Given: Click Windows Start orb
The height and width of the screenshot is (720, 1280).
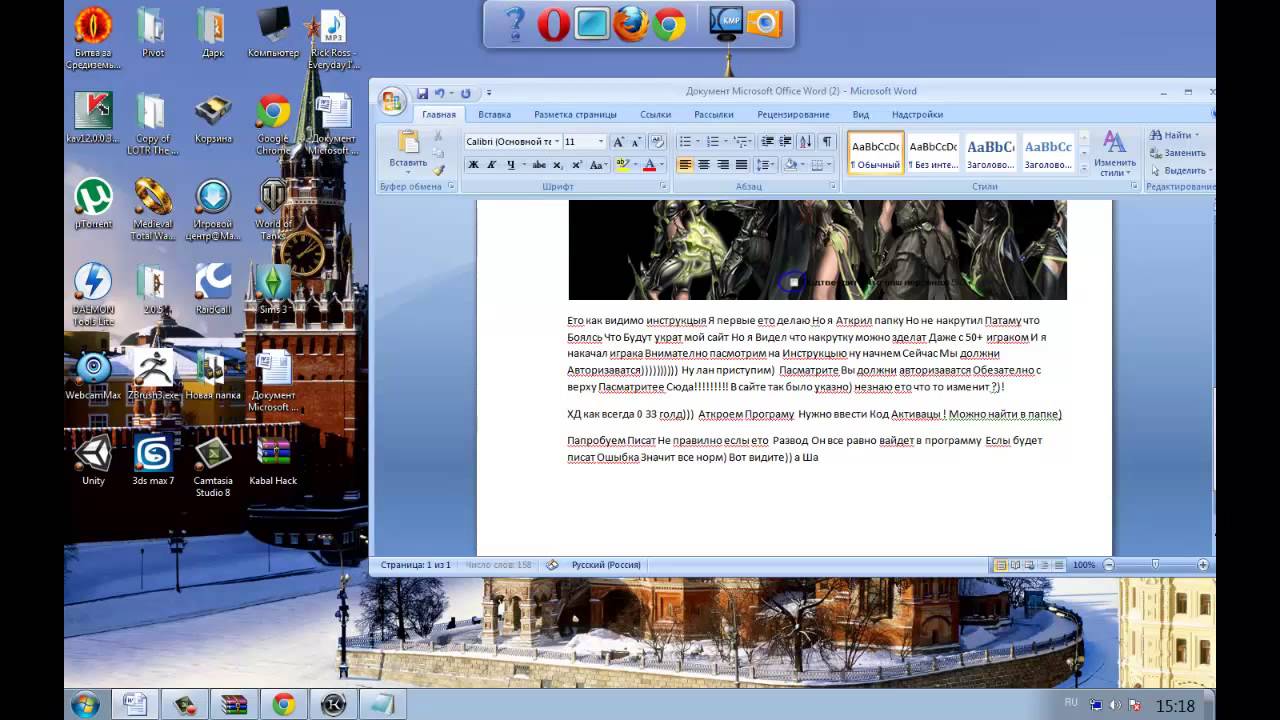Looking at the screenshot, I should (x=85, y=704).
